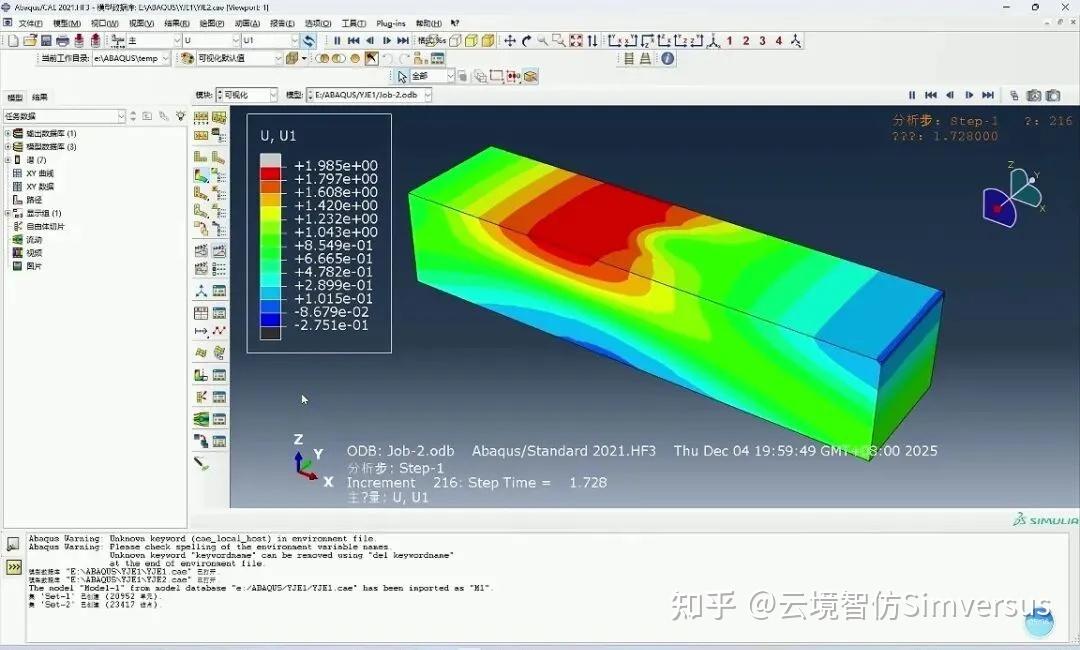
Task: Jump to first frame in main toolbar
Action: click(x=353, y=41)
